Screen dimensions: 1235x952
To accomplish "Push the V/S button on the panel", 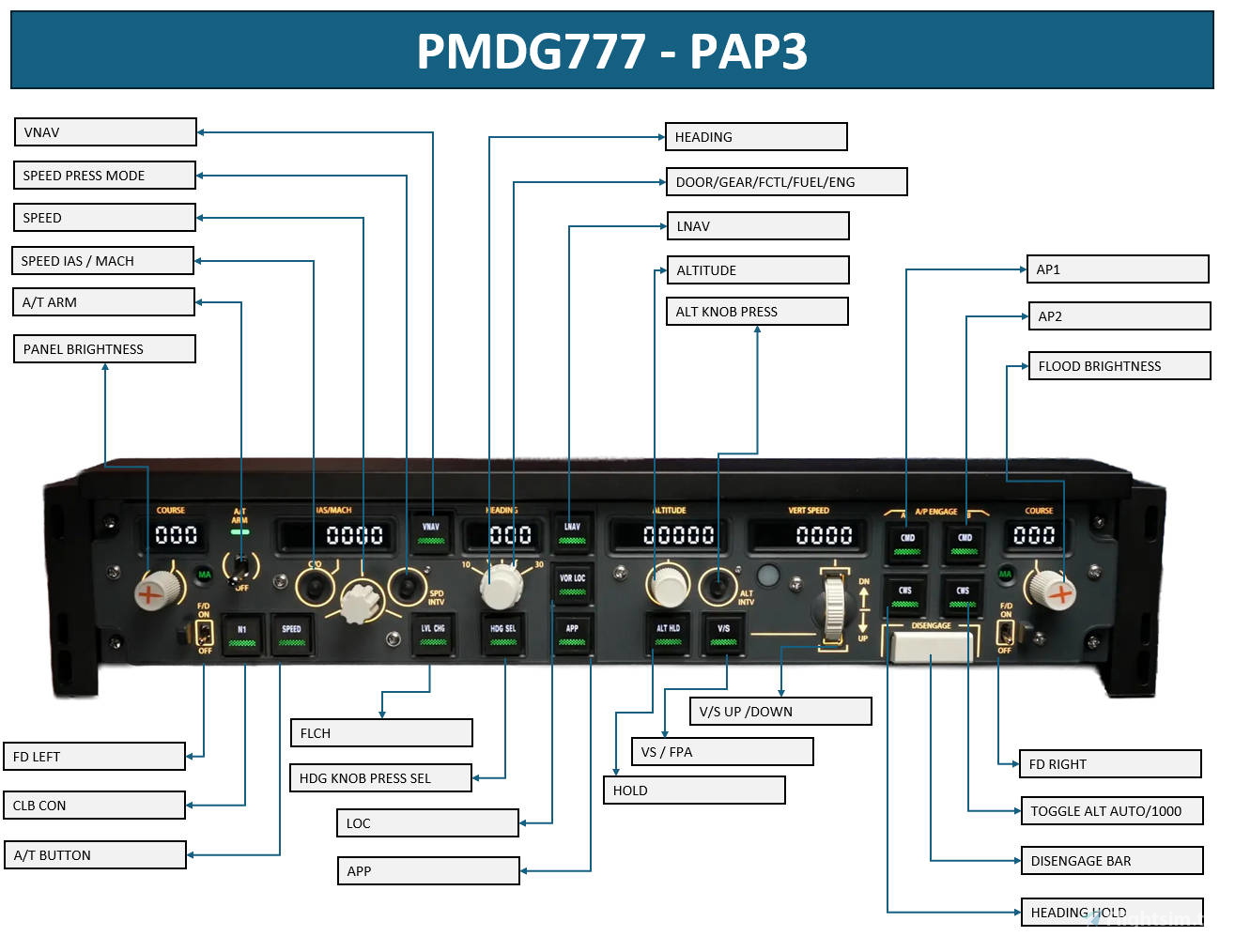I will [x=723, y=635].
